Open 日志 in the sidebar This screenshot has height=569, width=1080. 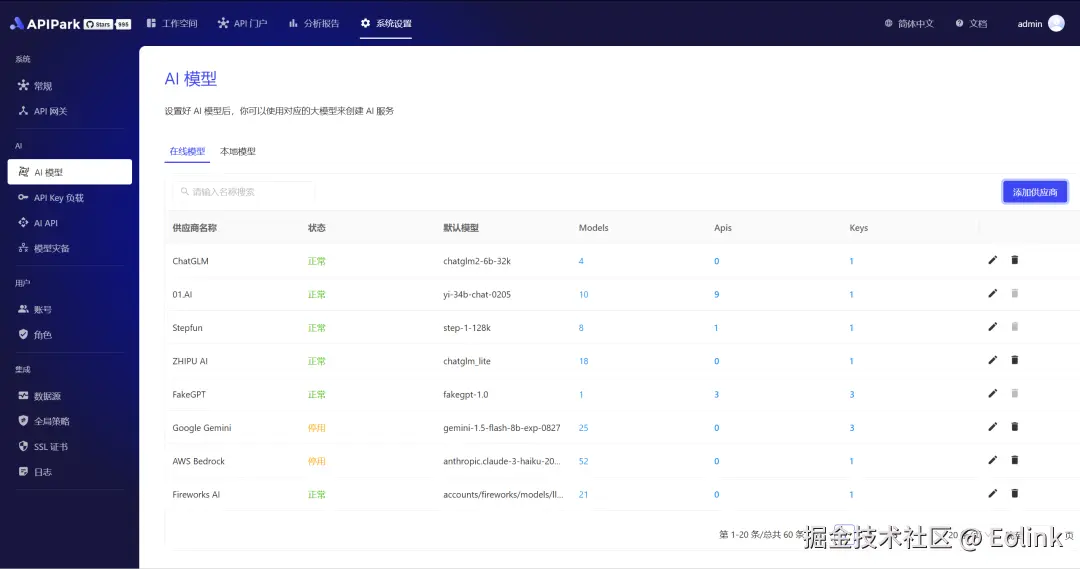pos(70,472)
